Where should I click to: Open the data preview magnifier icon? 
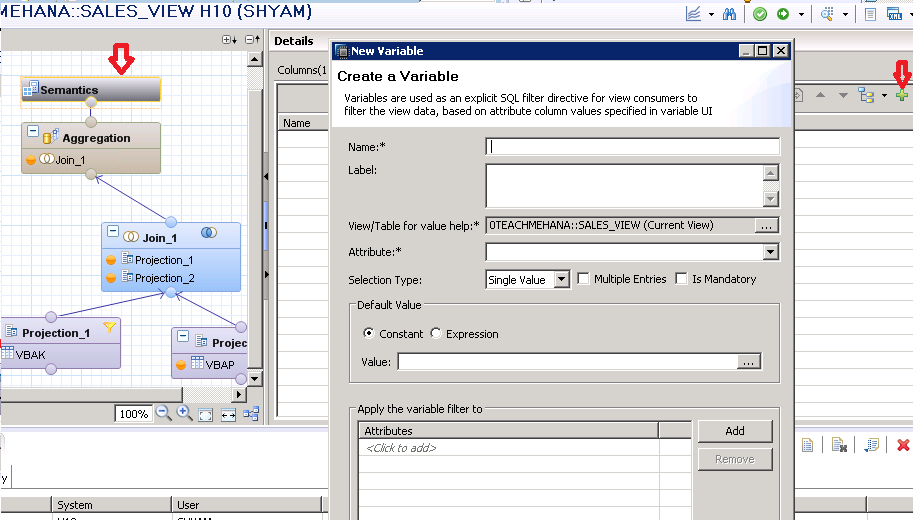827,14
